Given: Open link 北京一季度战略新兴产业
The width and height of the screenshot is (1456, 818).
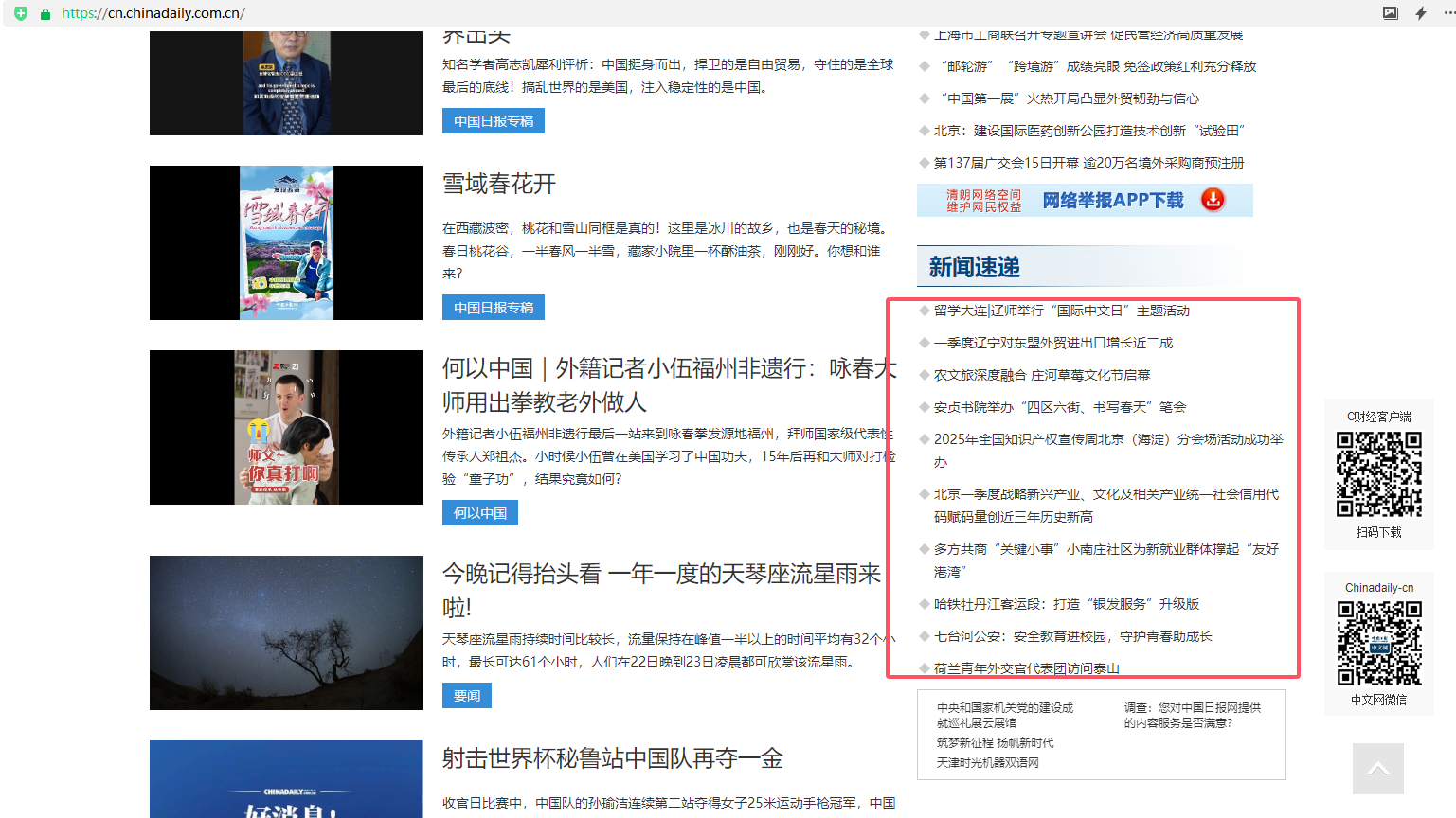Looking at the screenshot, I should pos(1106,506).
